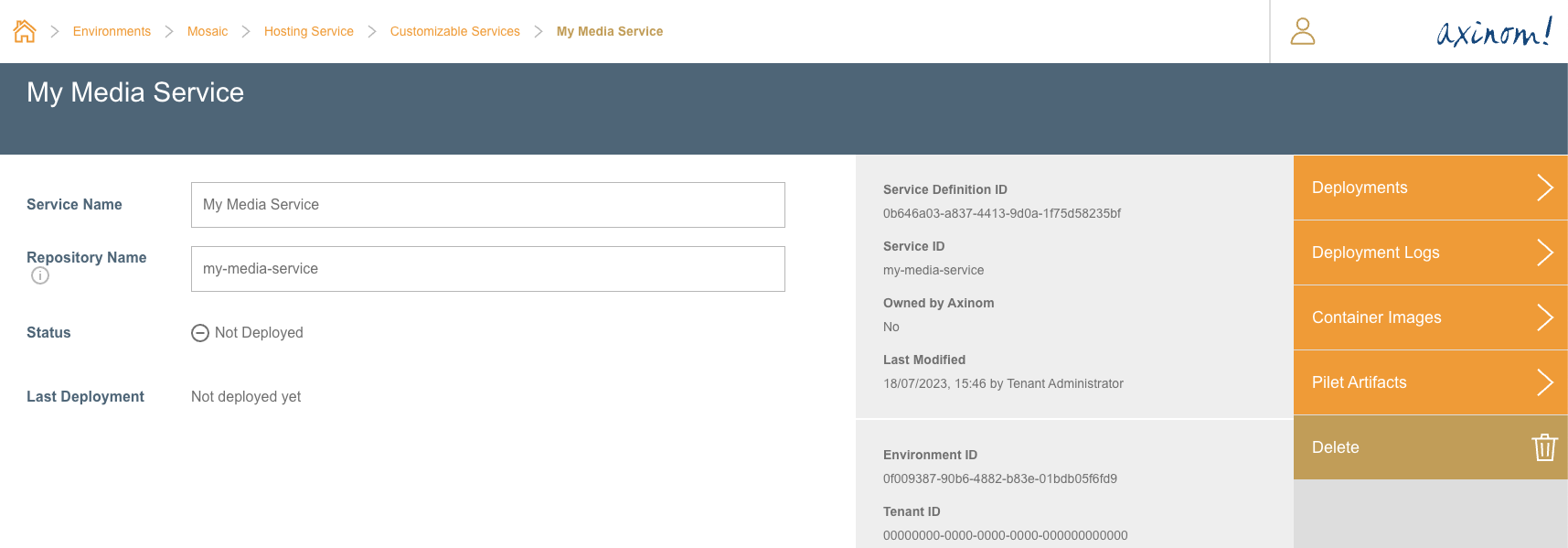Screen dimensions: 1568x548
Task: Open Pilet Artifacts section
Action: [x=1359, y=382]
